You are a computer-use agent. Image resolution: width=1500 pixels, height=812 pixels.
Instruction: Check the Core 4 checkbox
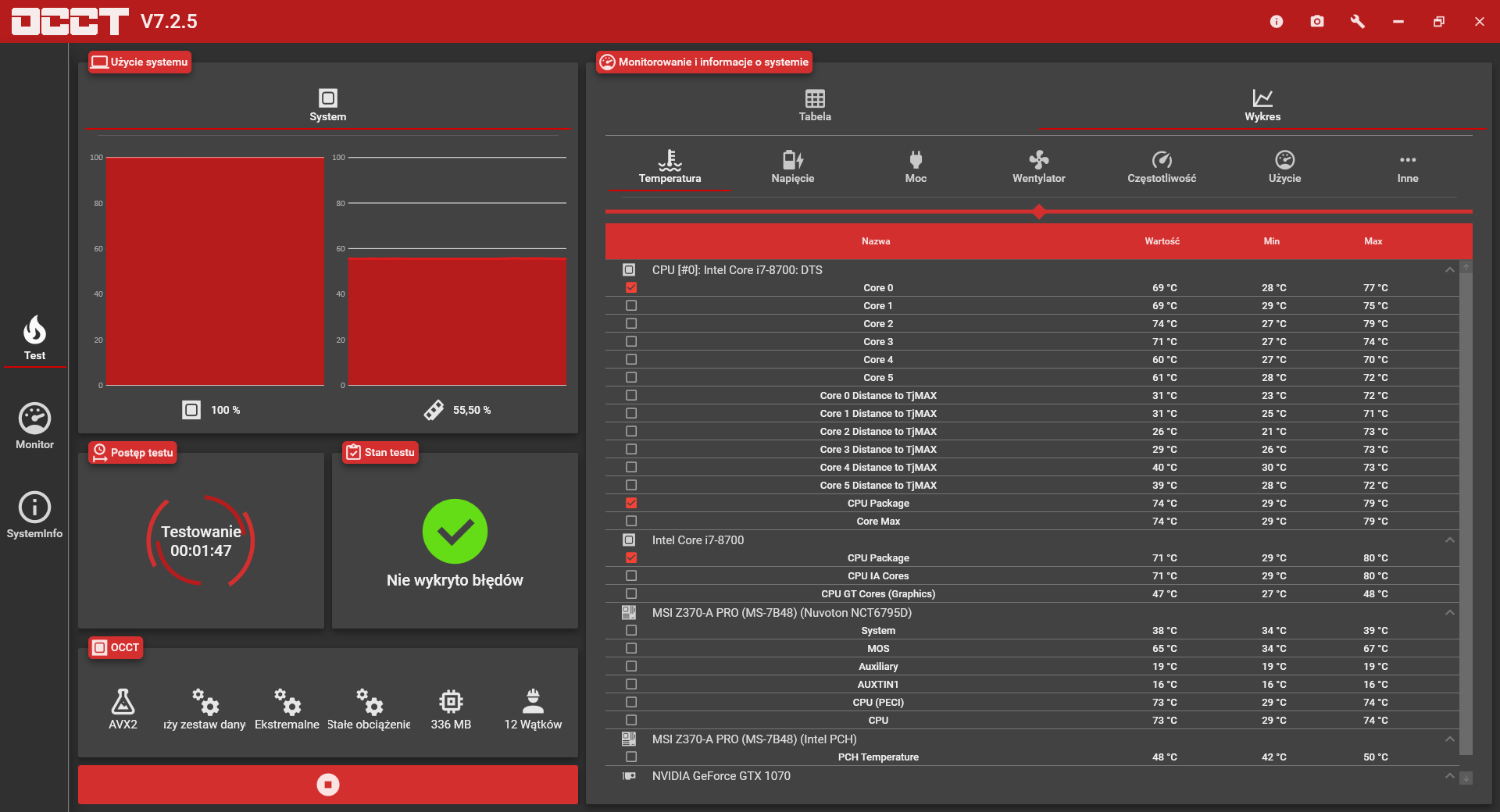point(631,360)
